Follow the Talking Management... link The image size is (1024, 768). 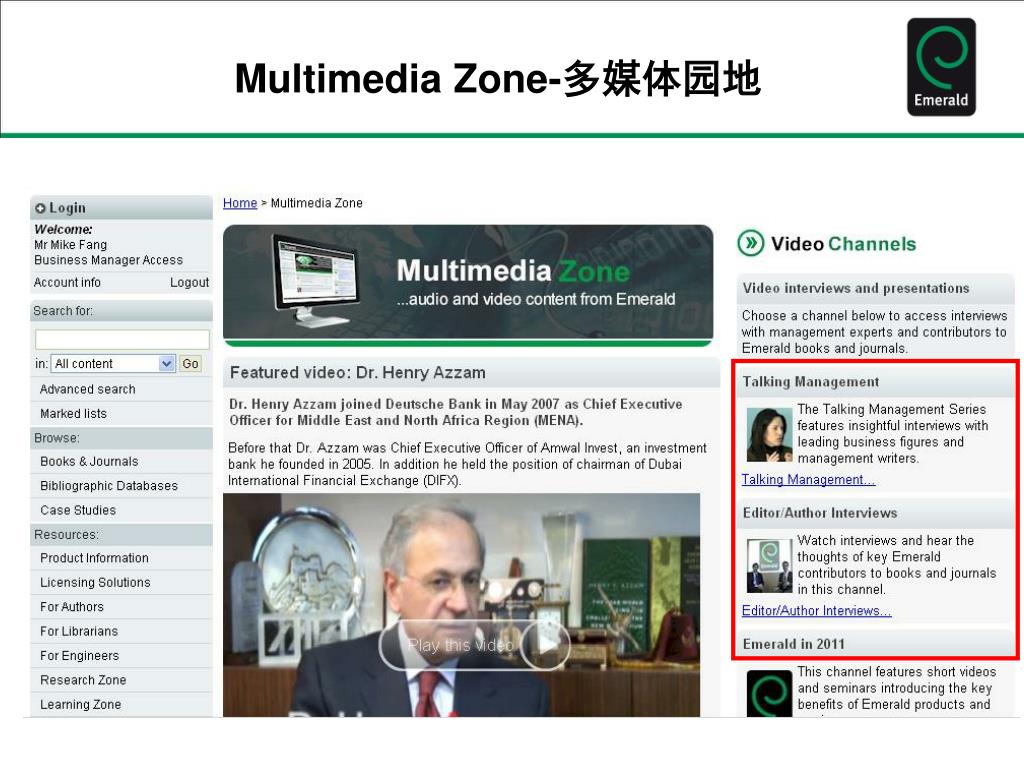(x=808, y=479)
